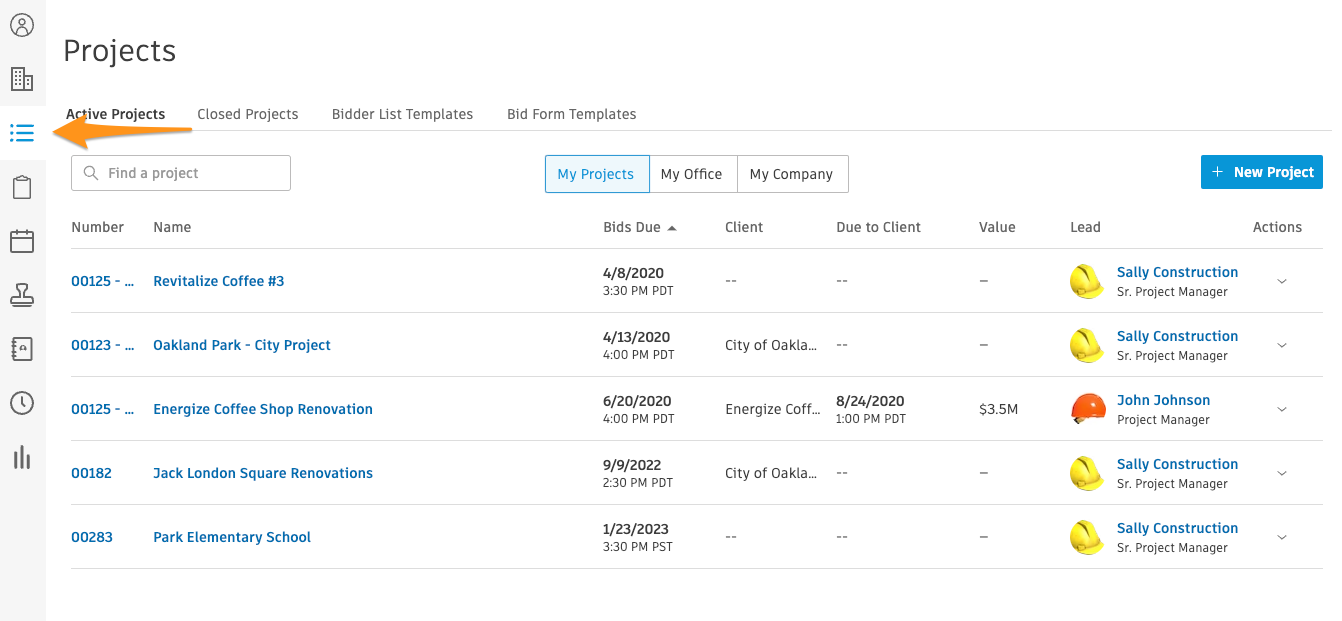Image resolution: width=1342 pixels, height=621 pixels.
Task: Expand actions for Jack London Square Renovations
Action: [x=1282, y=473]
